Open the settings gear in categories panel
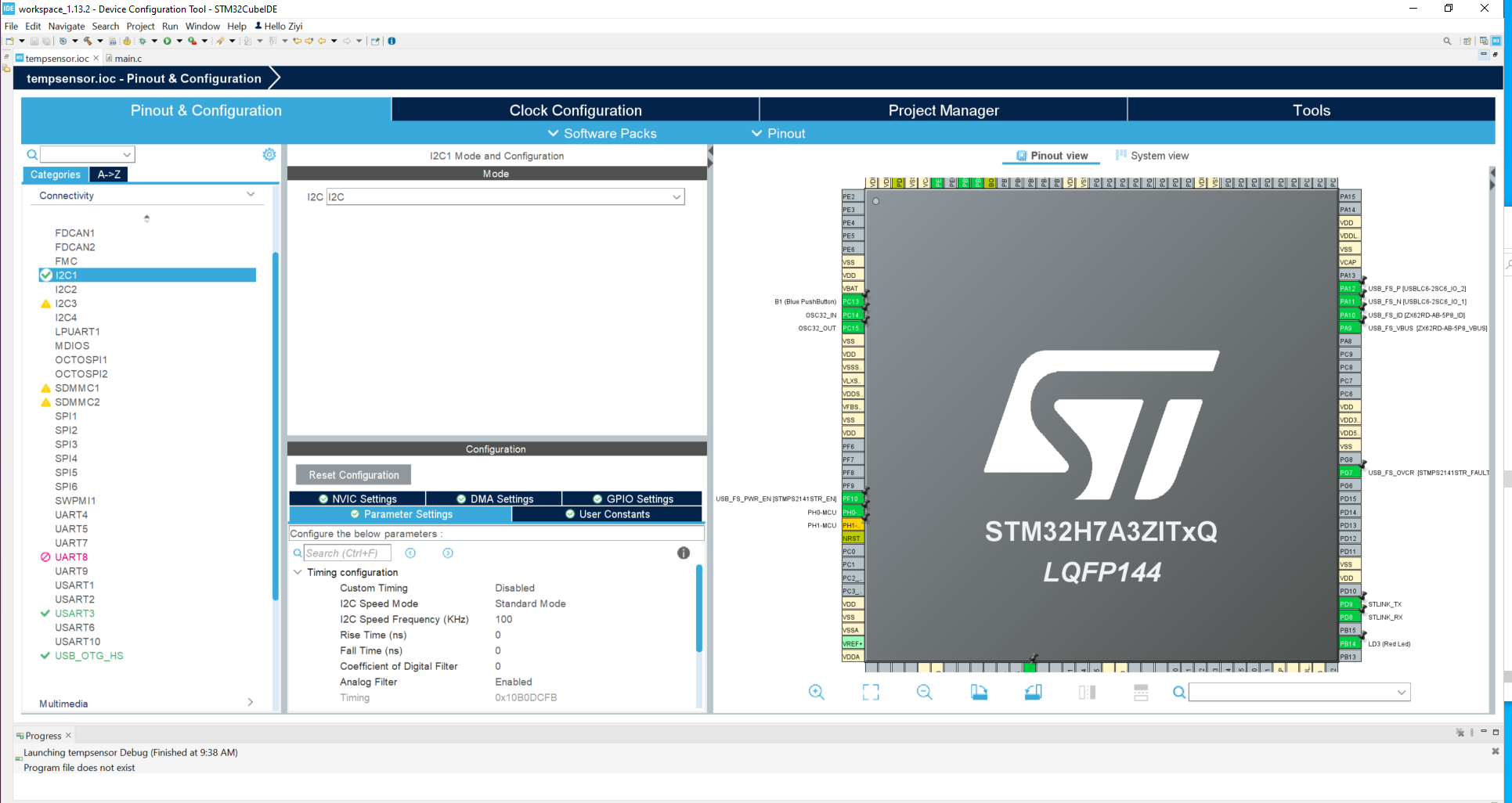The height and width of the screenshot is (803, 1512). 269,155
